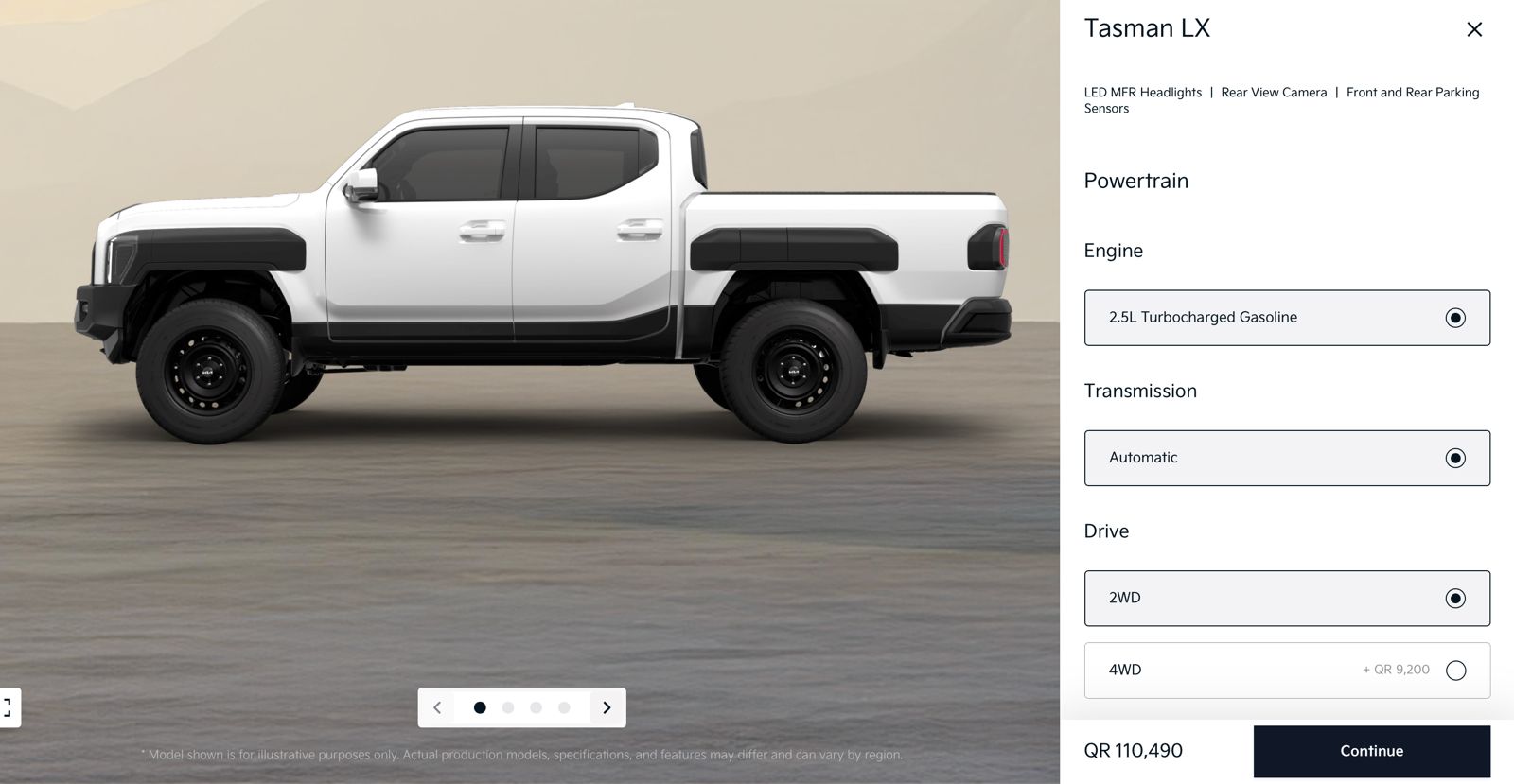
Task: Click the white Tasman truck image
Action: click(x=544, y=274)
